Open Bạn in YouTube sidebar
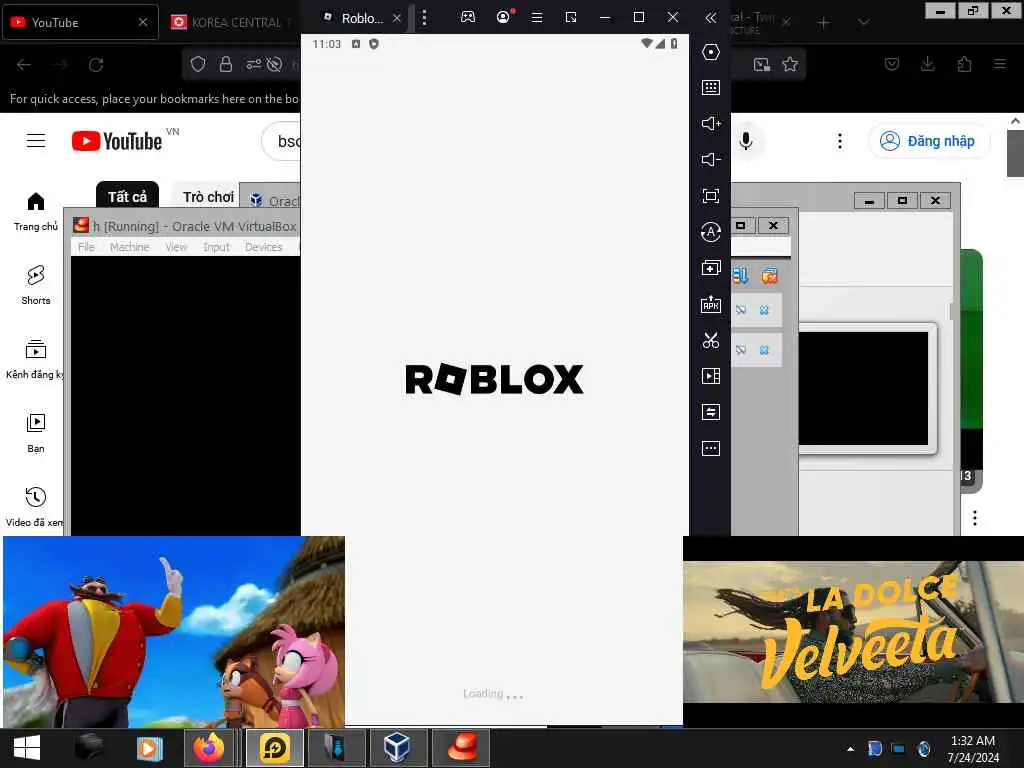 pyautogui.click(x=36, y=433)
